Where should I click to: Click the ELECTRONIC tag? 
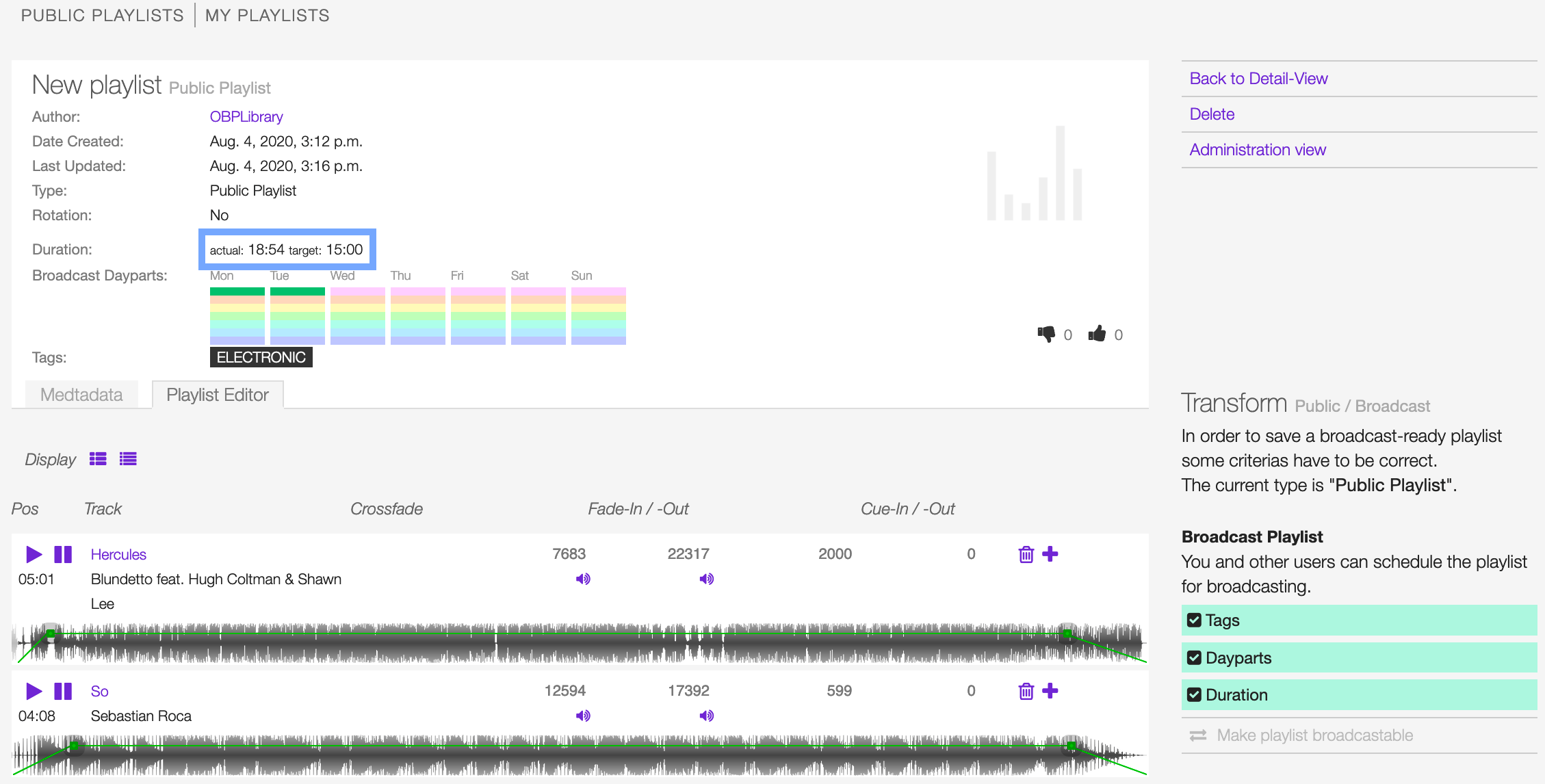[261, 357]
